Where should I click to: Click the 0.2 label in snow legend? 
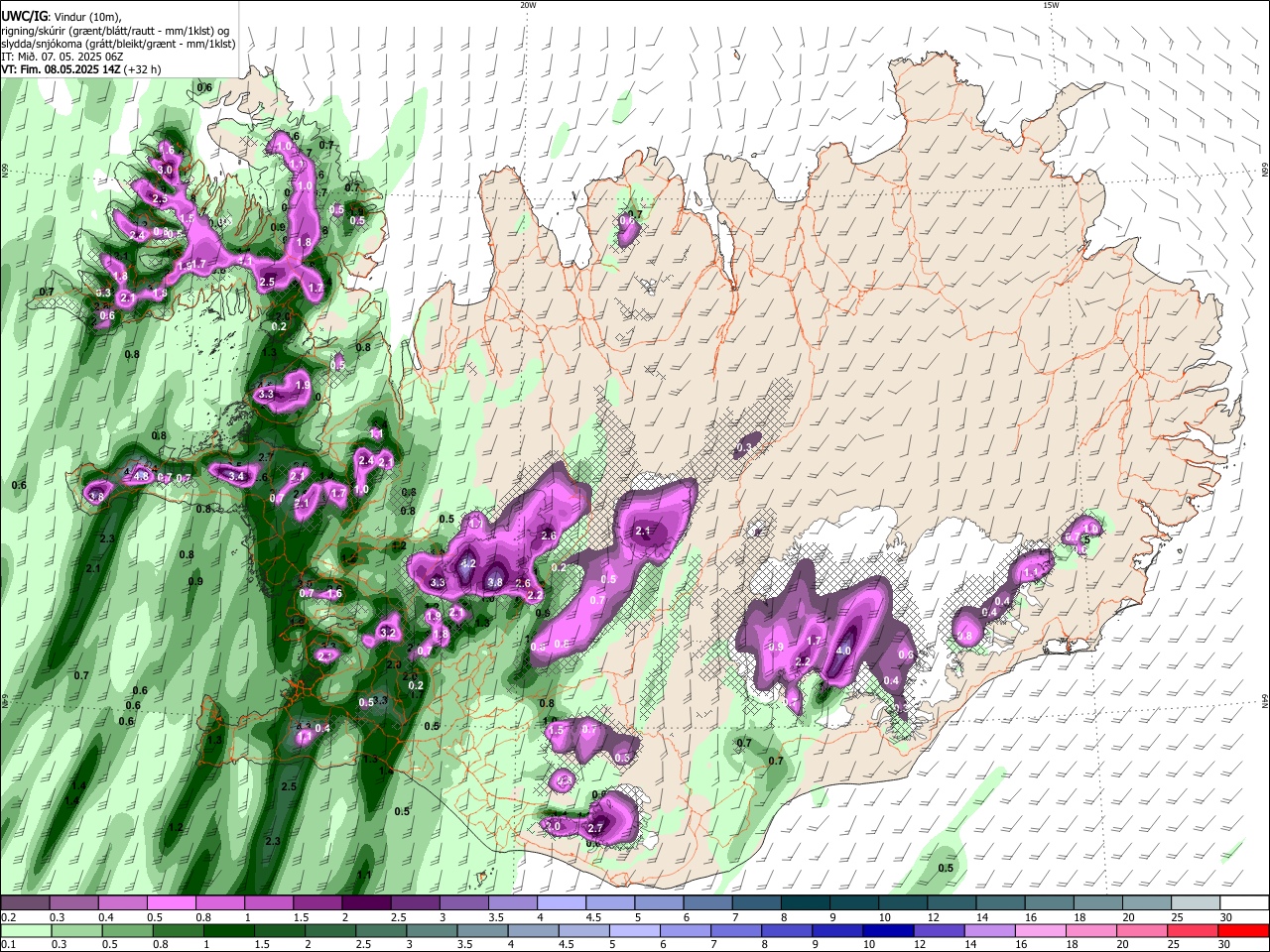pyautogui.click(x=8, y=918)
